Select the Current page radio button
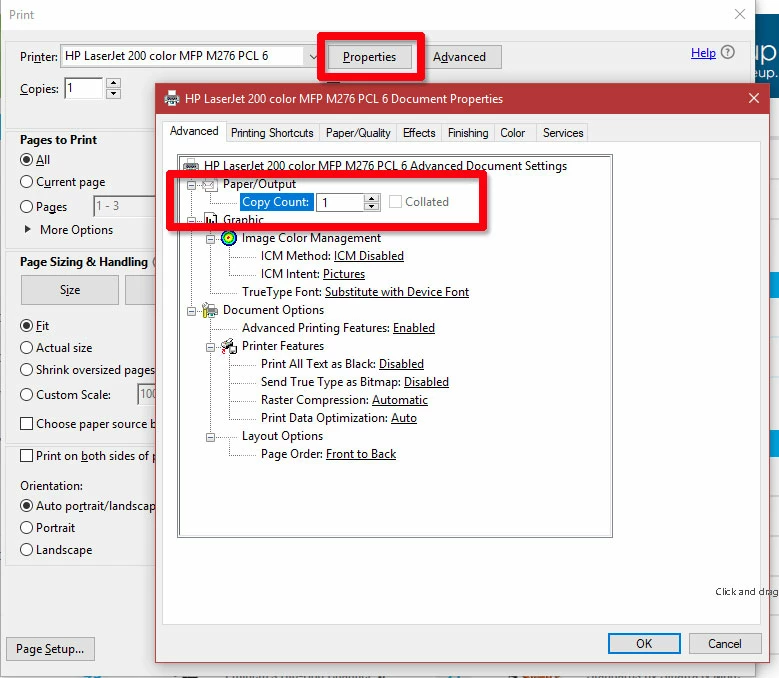Image resolution: width=779 pixels, height=678 pixels. pyautogui.click(x=26, y=182)
